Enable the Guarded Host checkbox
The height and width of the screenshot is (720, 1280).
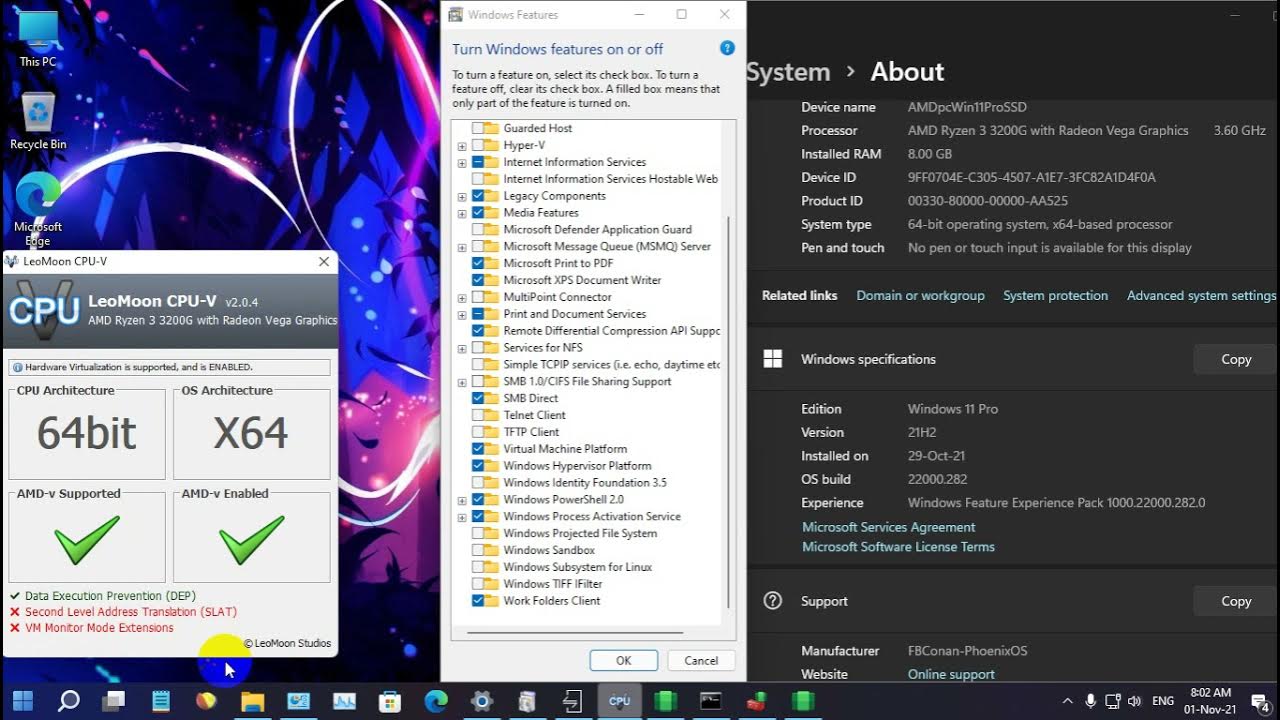[x=478, y=128]
